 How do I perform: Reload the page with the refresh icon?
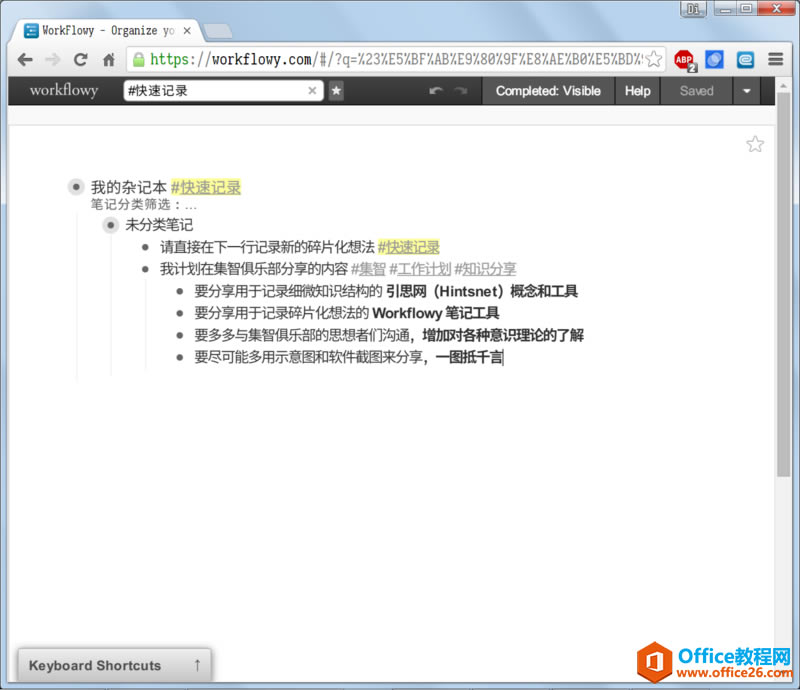click(x=81, y=60)
